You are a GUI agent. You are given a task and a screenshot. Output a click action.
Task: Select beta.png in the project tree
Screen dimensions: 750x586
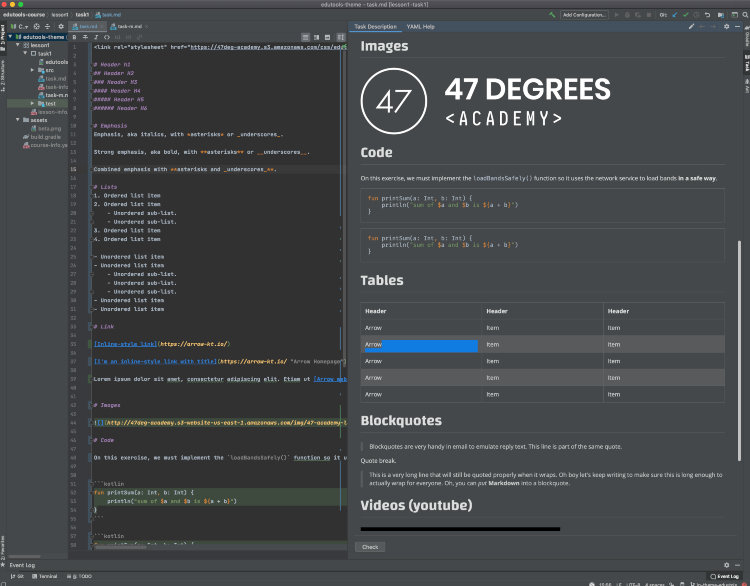coord(46,129)
